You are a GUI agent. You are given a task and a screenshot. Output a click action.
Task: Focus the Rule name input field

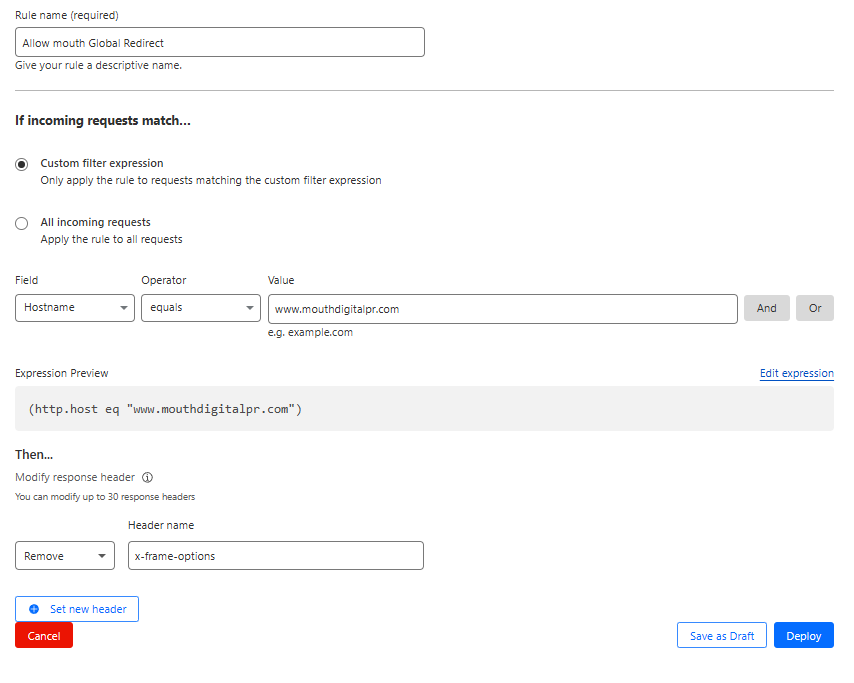pos(220,43)
